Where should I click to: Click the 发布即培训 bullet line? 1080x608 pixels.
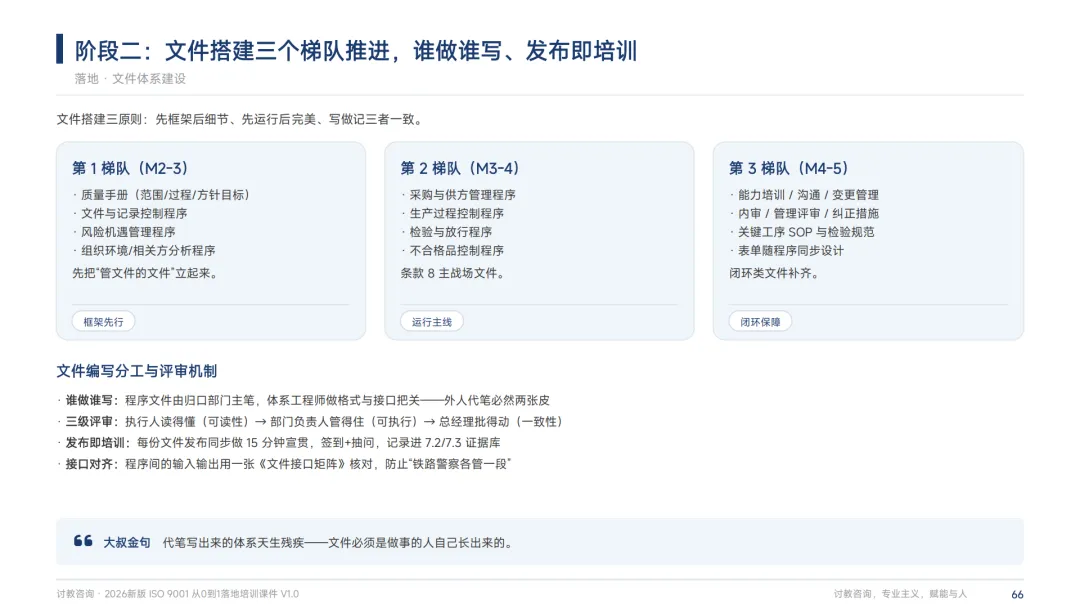click(x=280, y=443)
